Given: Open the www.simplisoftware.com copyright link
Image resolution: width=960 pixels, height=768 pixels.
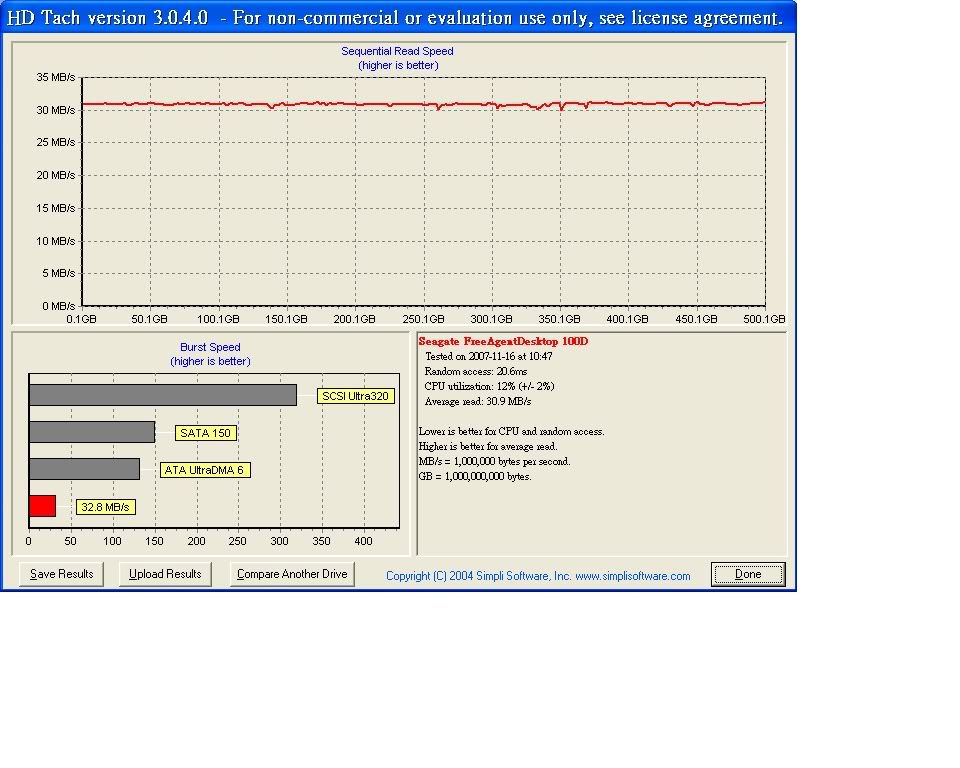Looking at the screenshot, I should coord(632,576).
